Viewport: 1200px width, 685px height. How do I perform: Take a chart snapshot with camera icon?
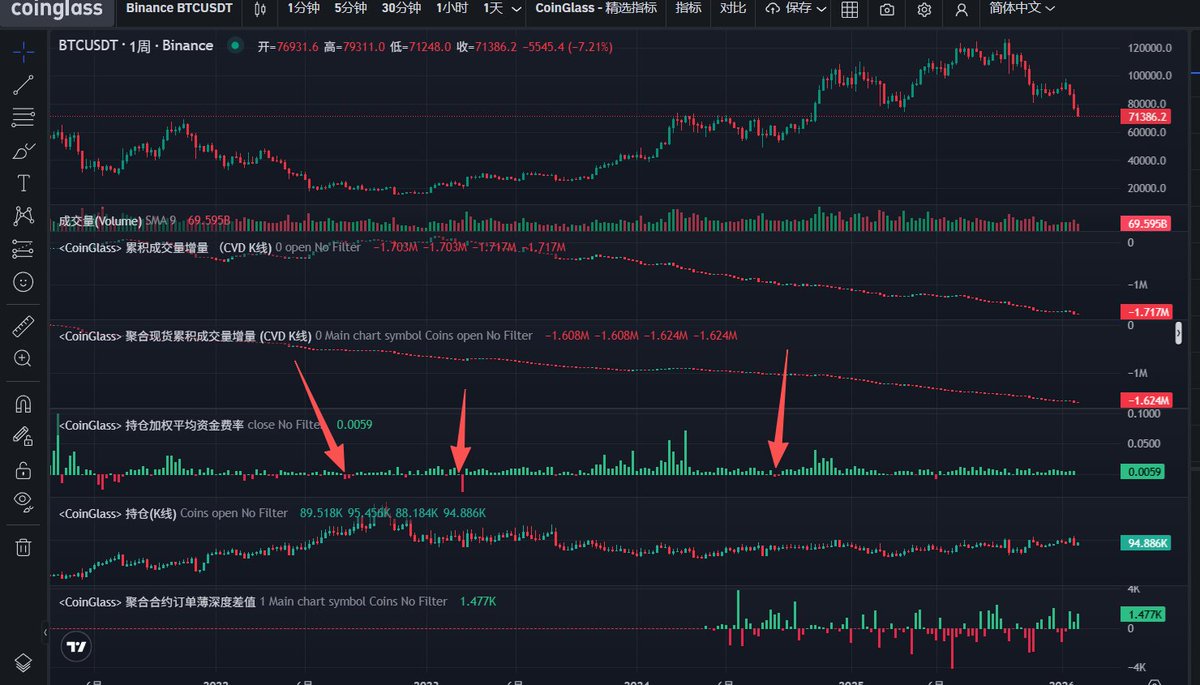[x=887, y=9]
